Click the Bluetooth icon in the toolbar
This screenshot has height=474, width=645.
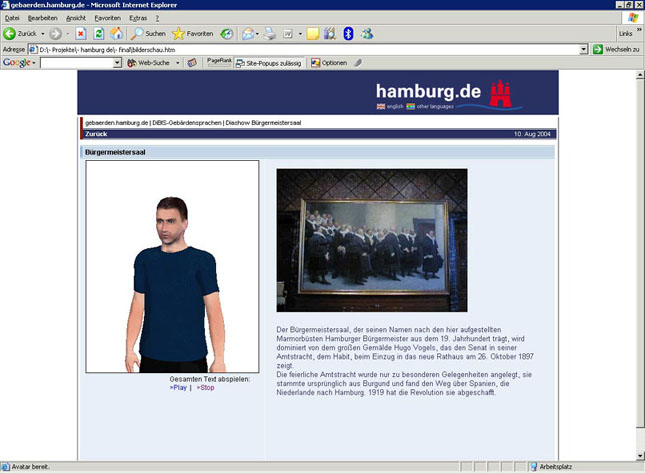tap(348, 34)
